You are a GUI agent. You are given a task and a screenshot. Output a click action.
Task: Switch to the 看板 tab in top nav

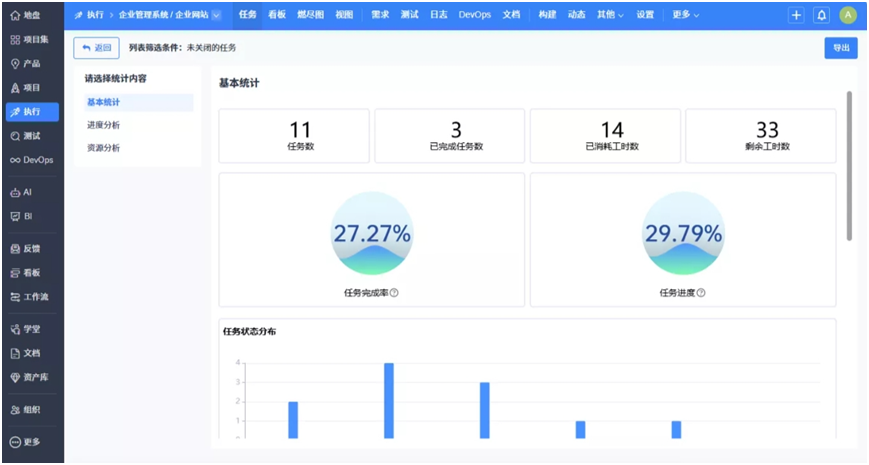[277, 15]
